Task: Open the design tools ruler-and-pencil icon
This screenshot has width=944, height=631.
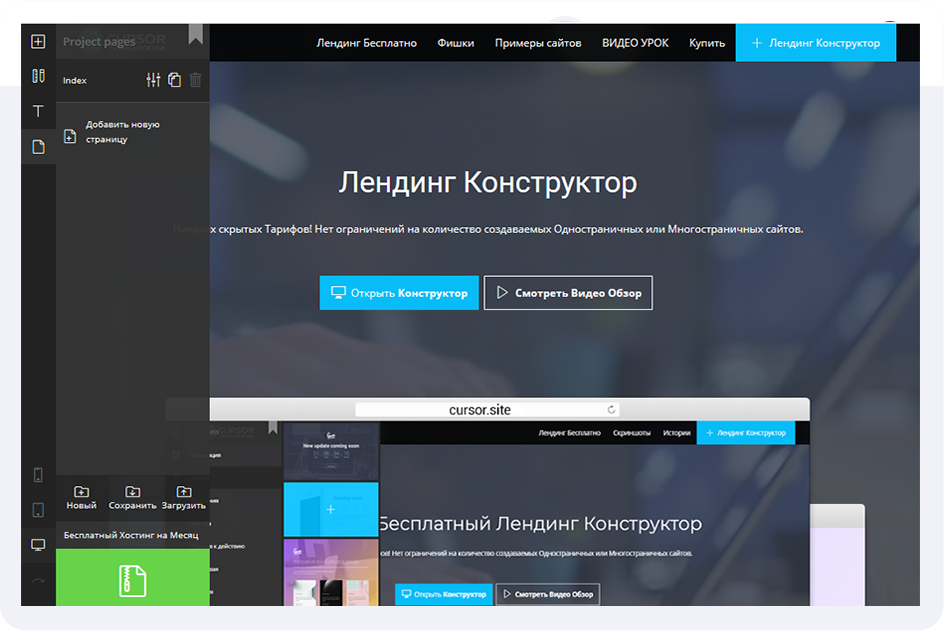Action: point(38,76)
